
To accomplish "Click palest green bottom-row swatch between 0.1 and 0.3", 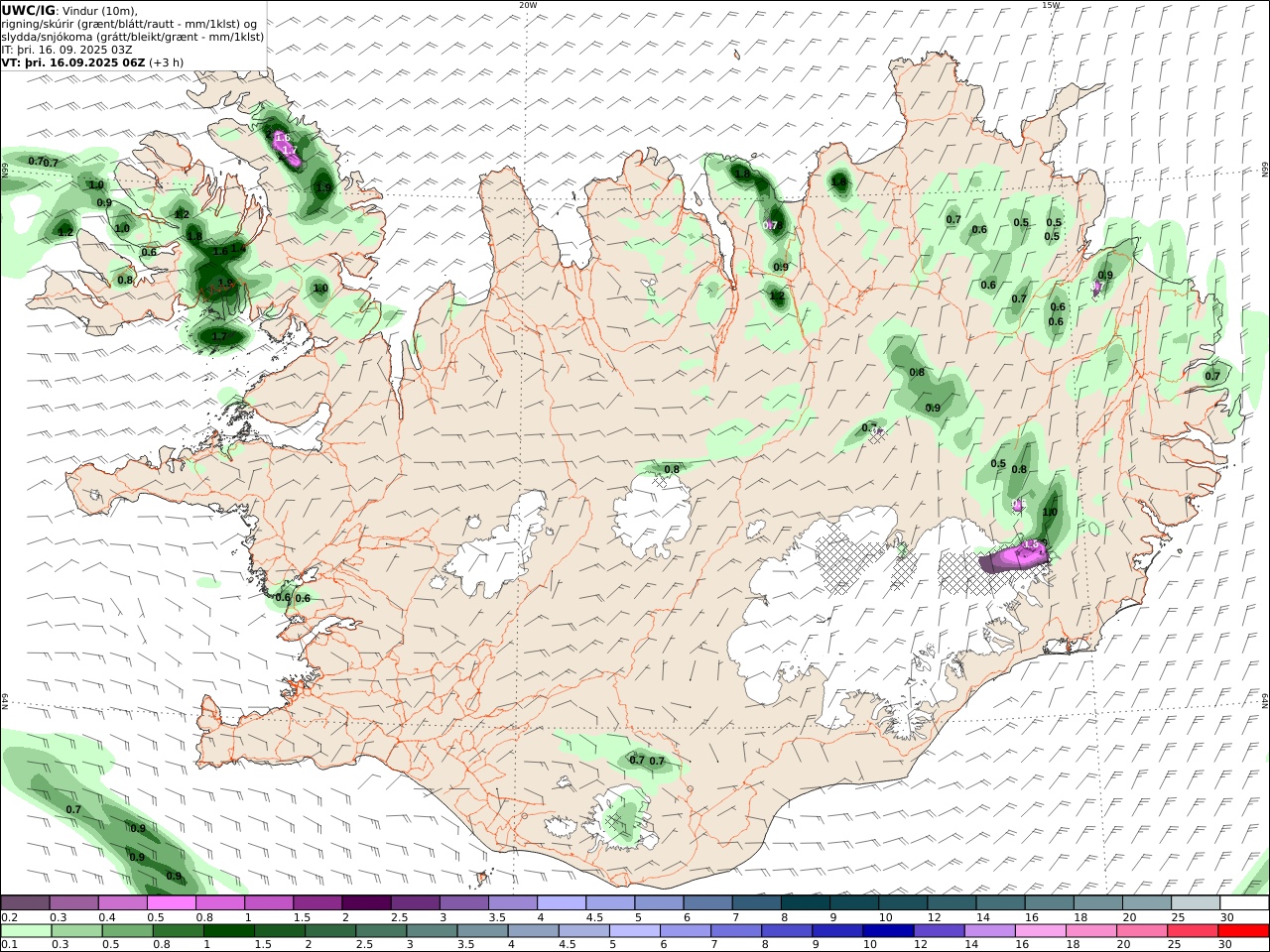I will (27, 931).
